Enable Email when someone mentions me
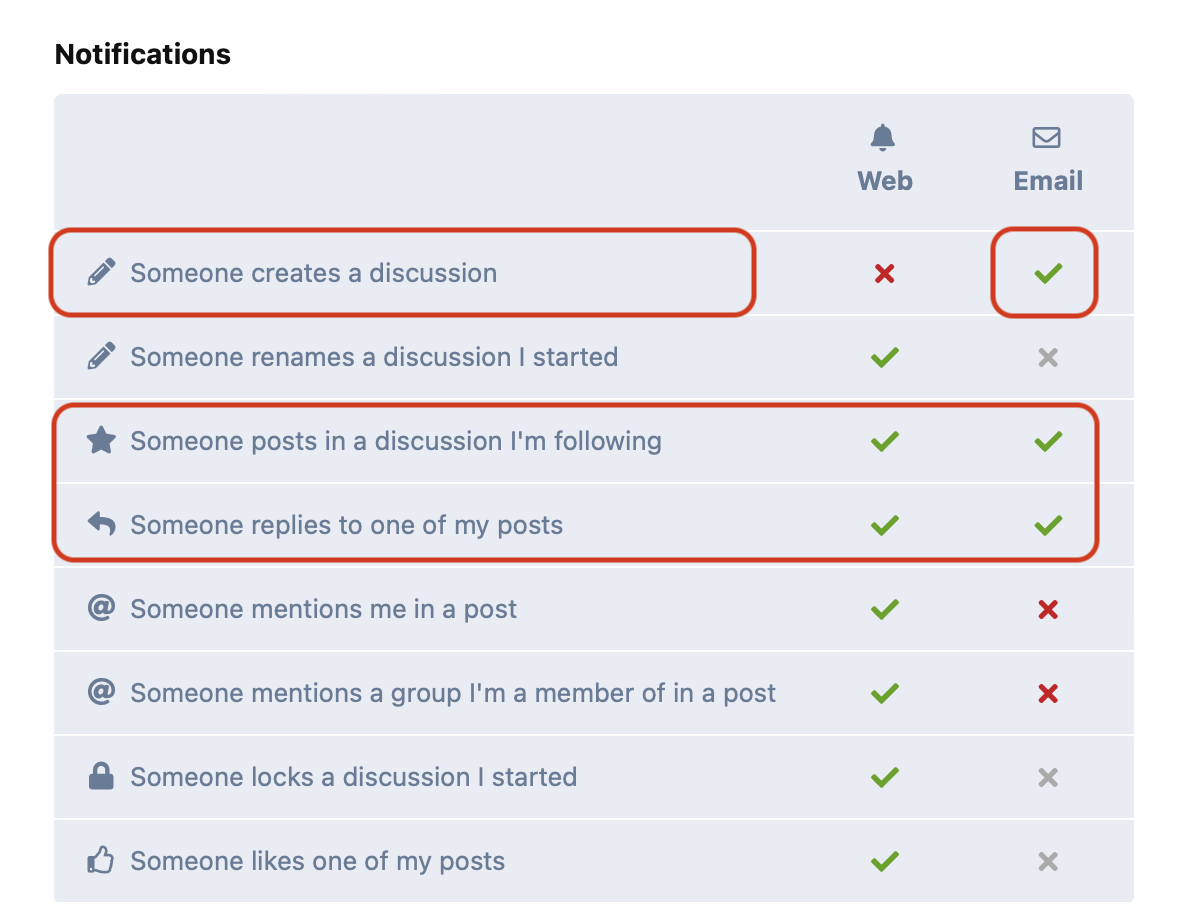Image resolution: width=1182 pixels, height=922 pixels. (x=1048, y=609)
